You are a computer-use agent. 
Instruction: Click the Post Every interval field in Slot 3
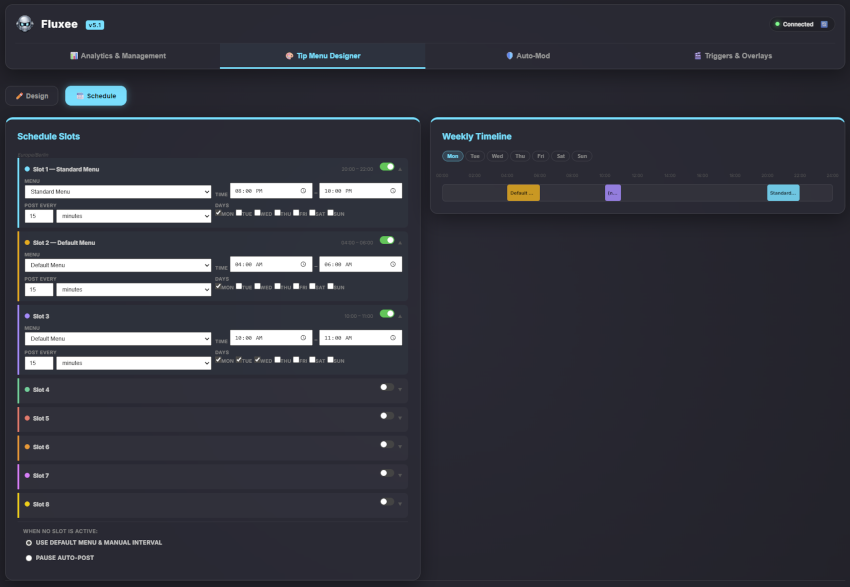coord(38,363)
